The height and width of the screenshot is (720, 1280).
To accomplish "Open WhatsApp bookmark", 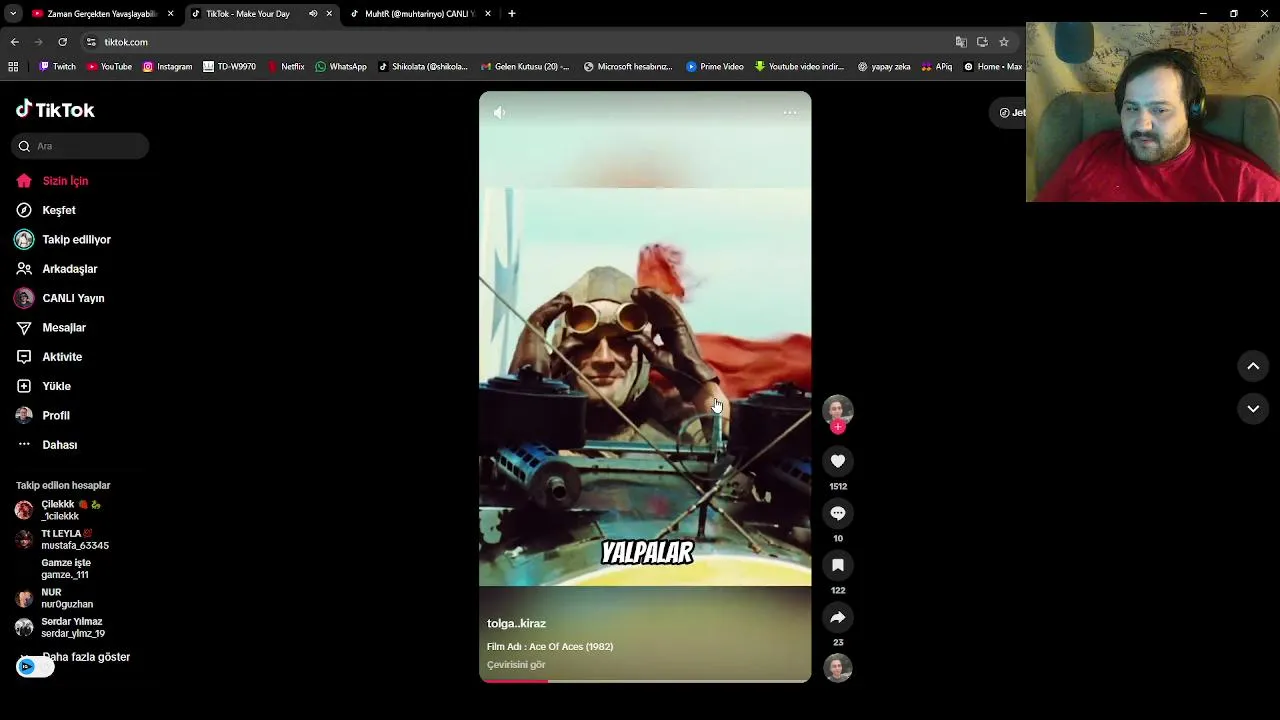I will [x=341, y=67].
